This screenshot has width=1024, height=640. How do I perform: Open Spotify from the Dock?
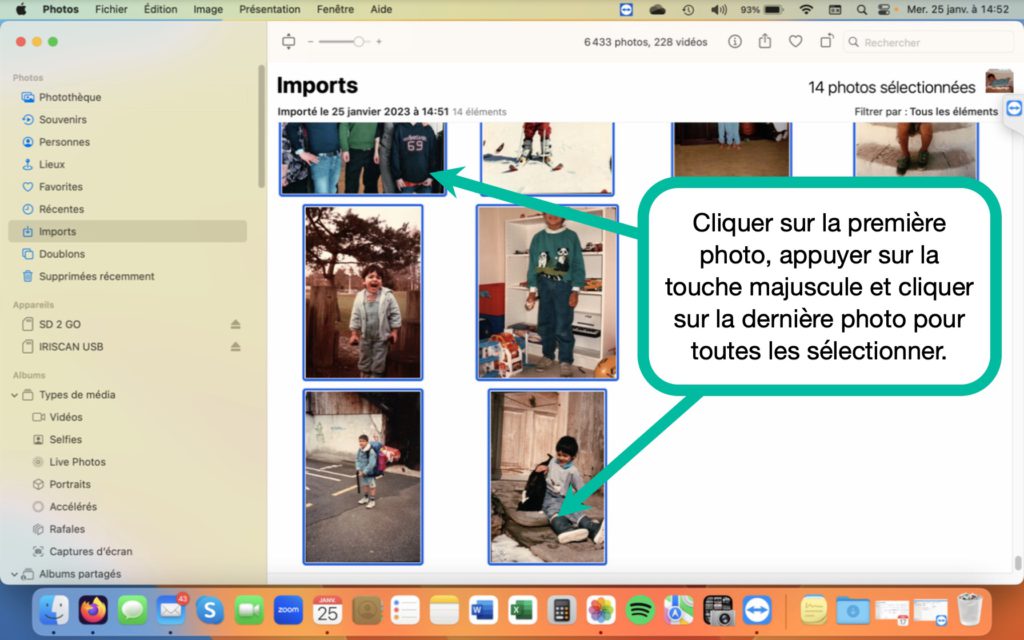[x=640, y=609]
